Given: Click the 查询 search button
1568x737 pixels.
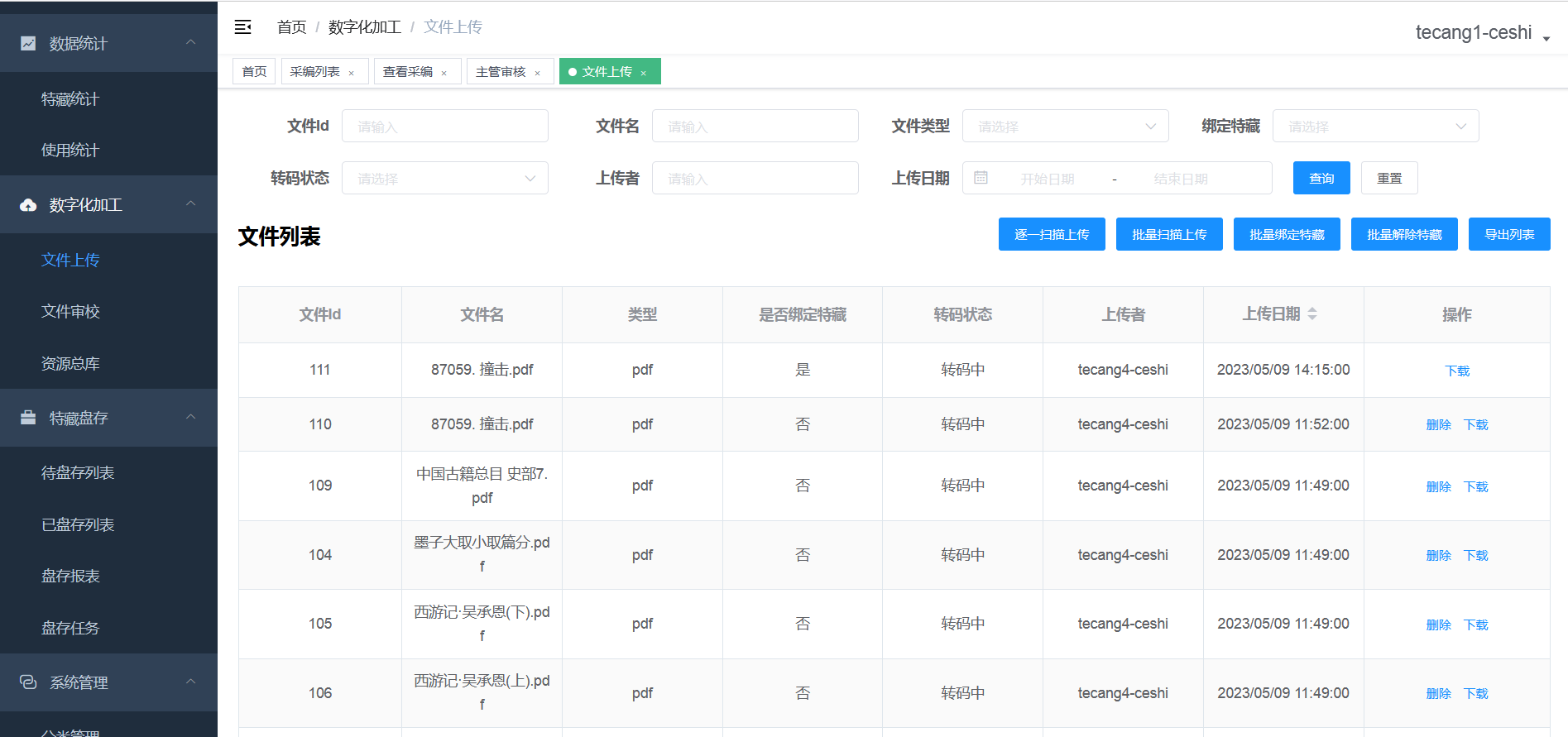Looking at the screenshot, I should coord(1321,178).
